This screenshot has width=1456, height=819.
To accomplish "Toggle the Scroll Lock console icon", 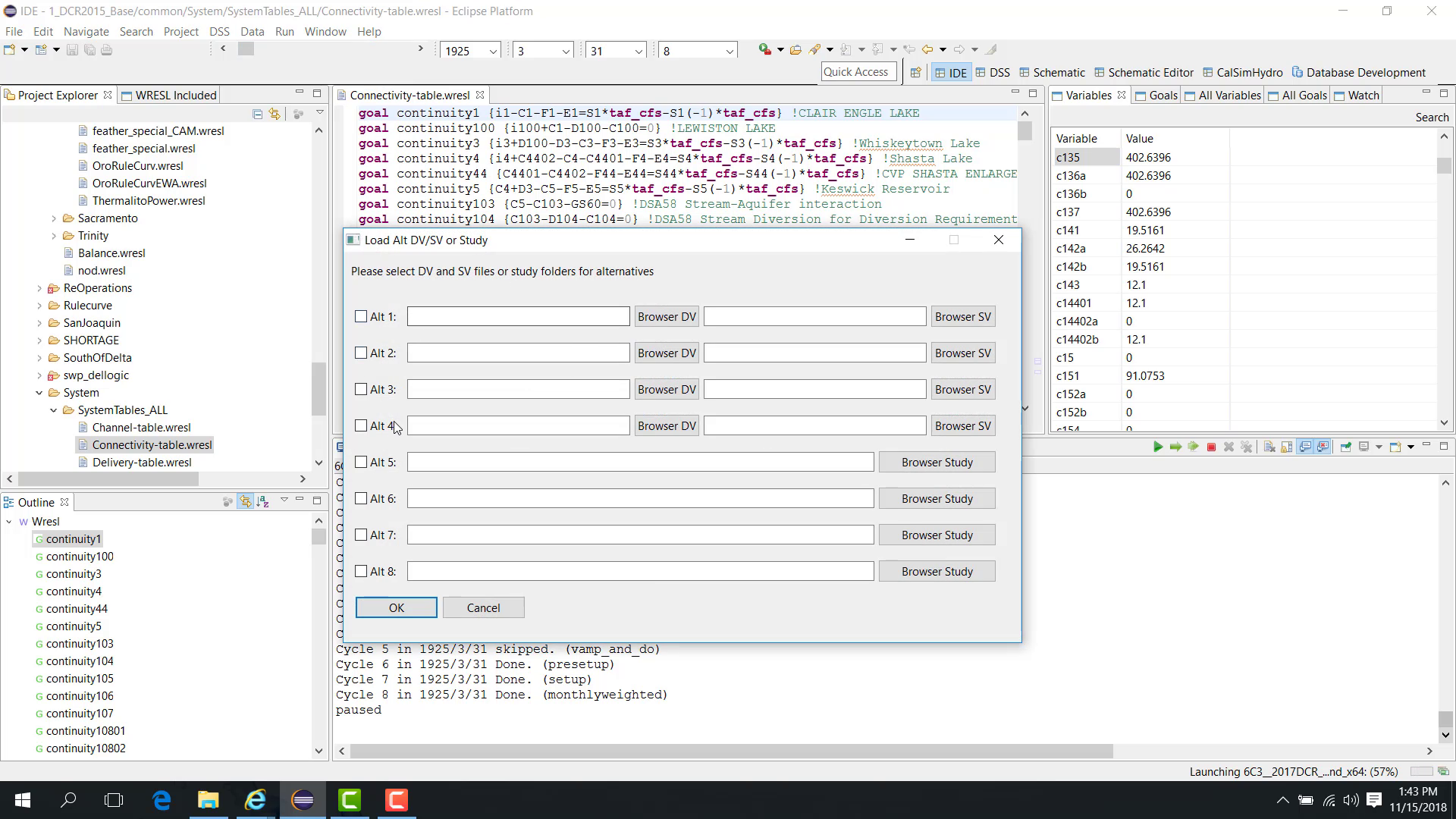I will pos(1287,447).
